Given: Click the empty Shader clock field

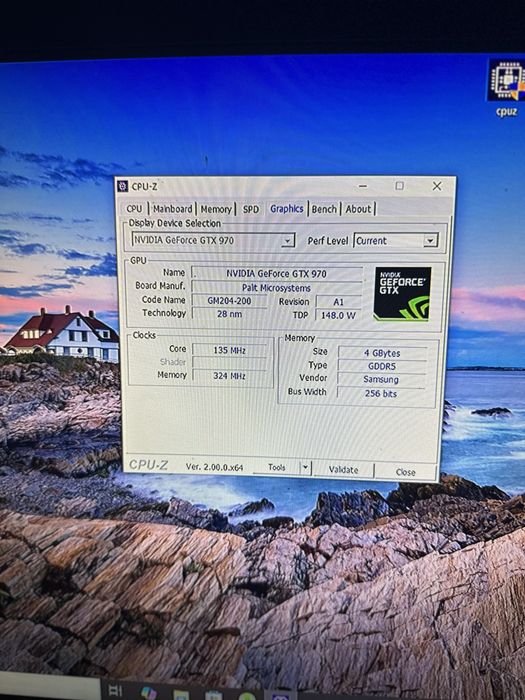Looking at the screenshot, I should coord(229,362).
